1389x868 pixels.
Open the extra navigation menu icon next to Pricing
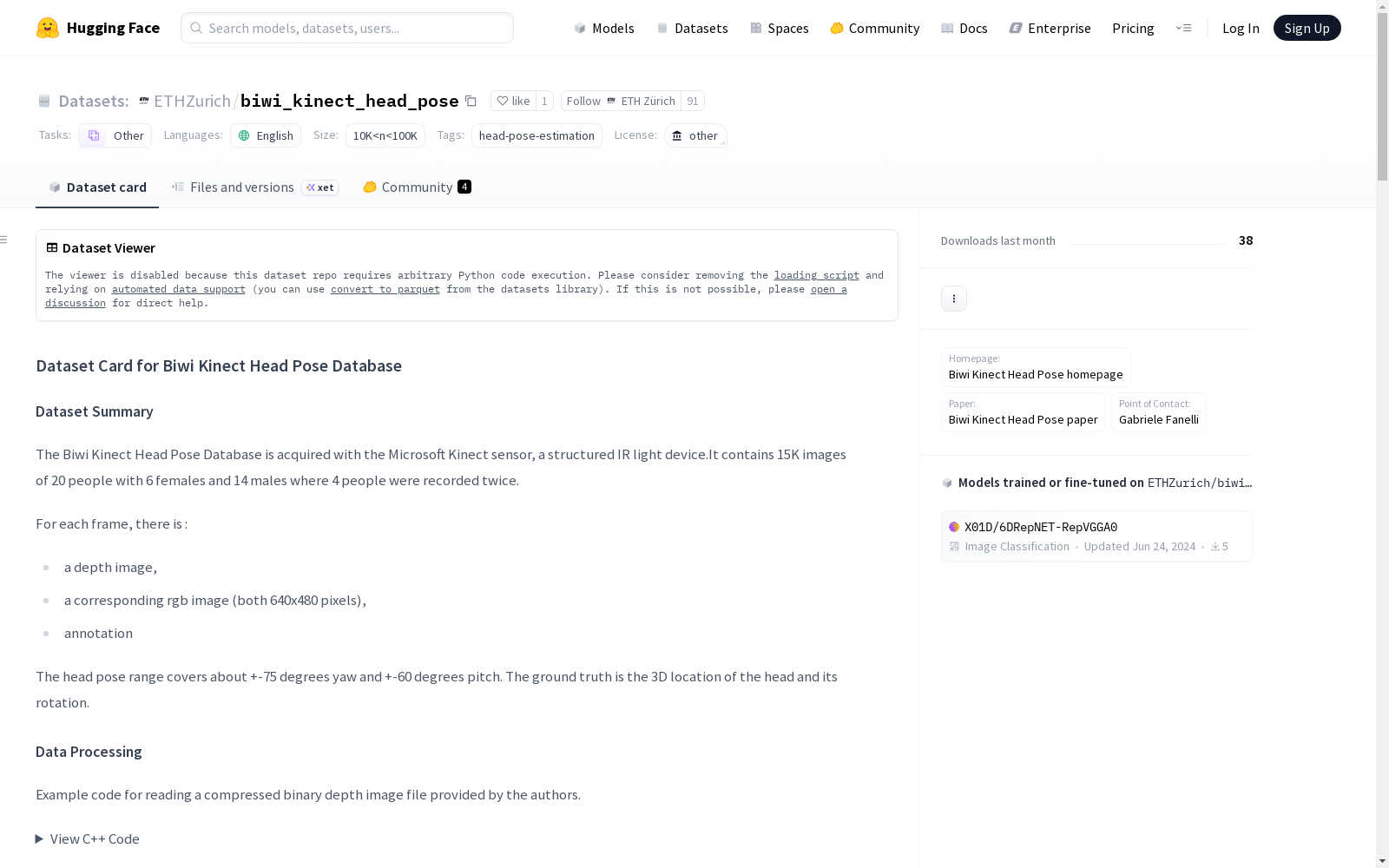pyautogui.click(x=1183, y=28)
